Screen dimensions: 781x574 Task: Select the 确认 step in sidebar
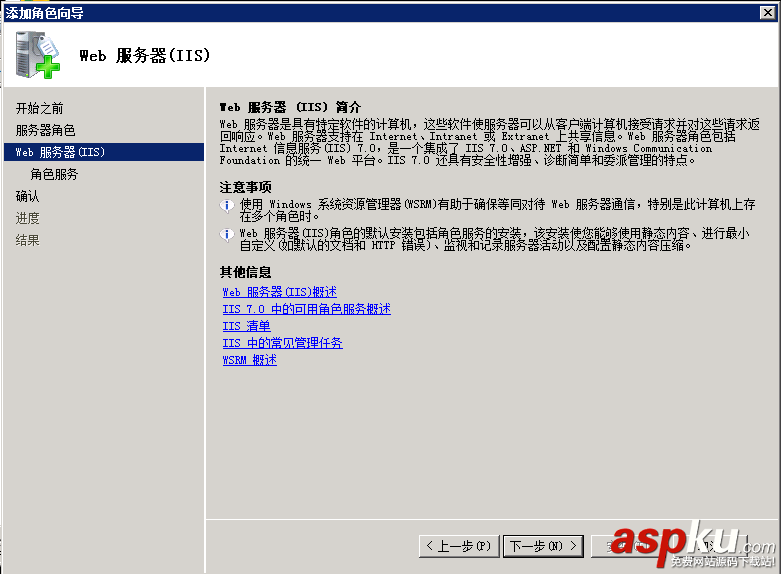pyautogui.click(x=27, y=196)
